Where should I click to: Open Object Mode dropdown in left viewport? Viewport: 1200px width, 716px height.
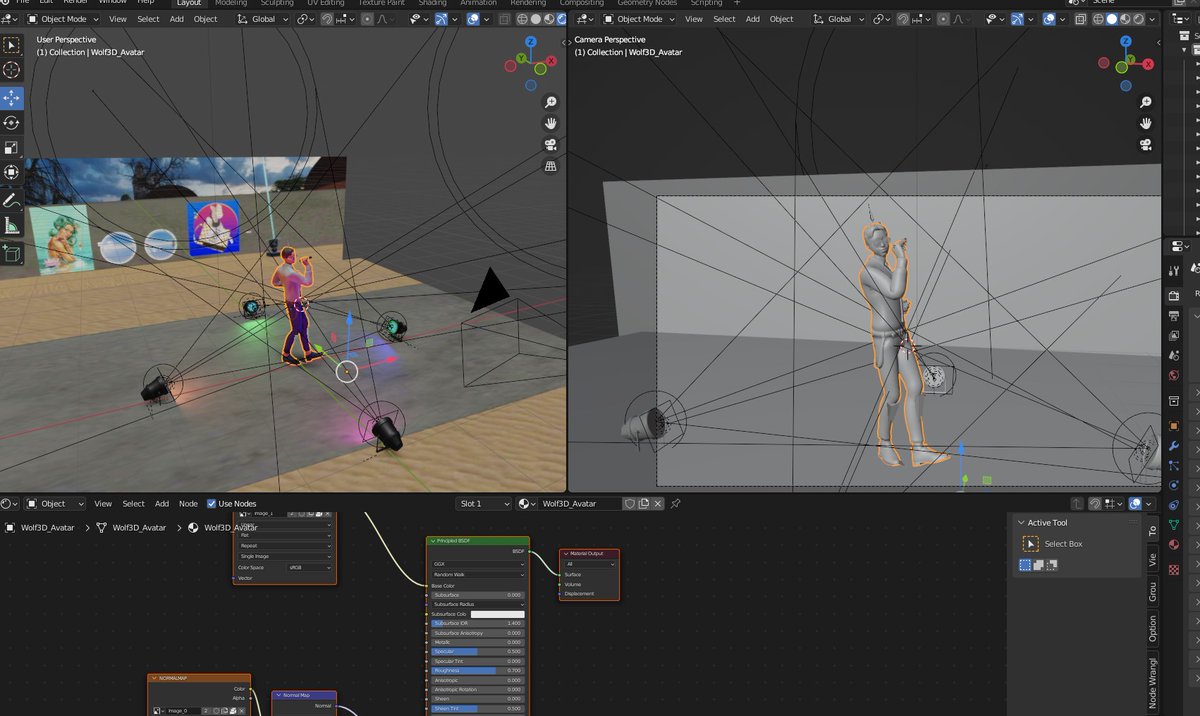click(62, 19)
